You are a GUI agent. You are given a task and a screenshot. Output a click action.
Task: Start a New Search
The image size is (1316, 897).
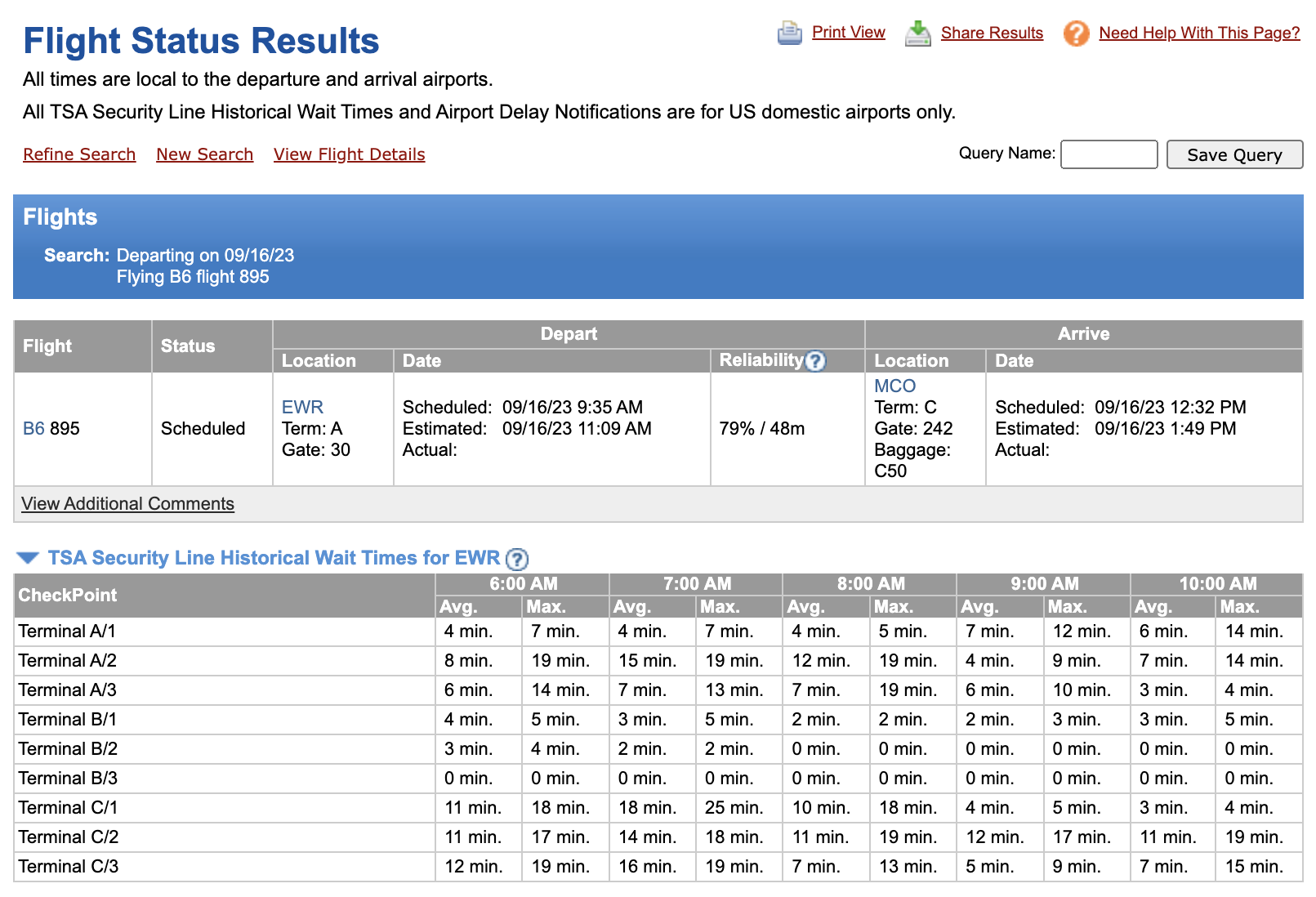point(204,154)
